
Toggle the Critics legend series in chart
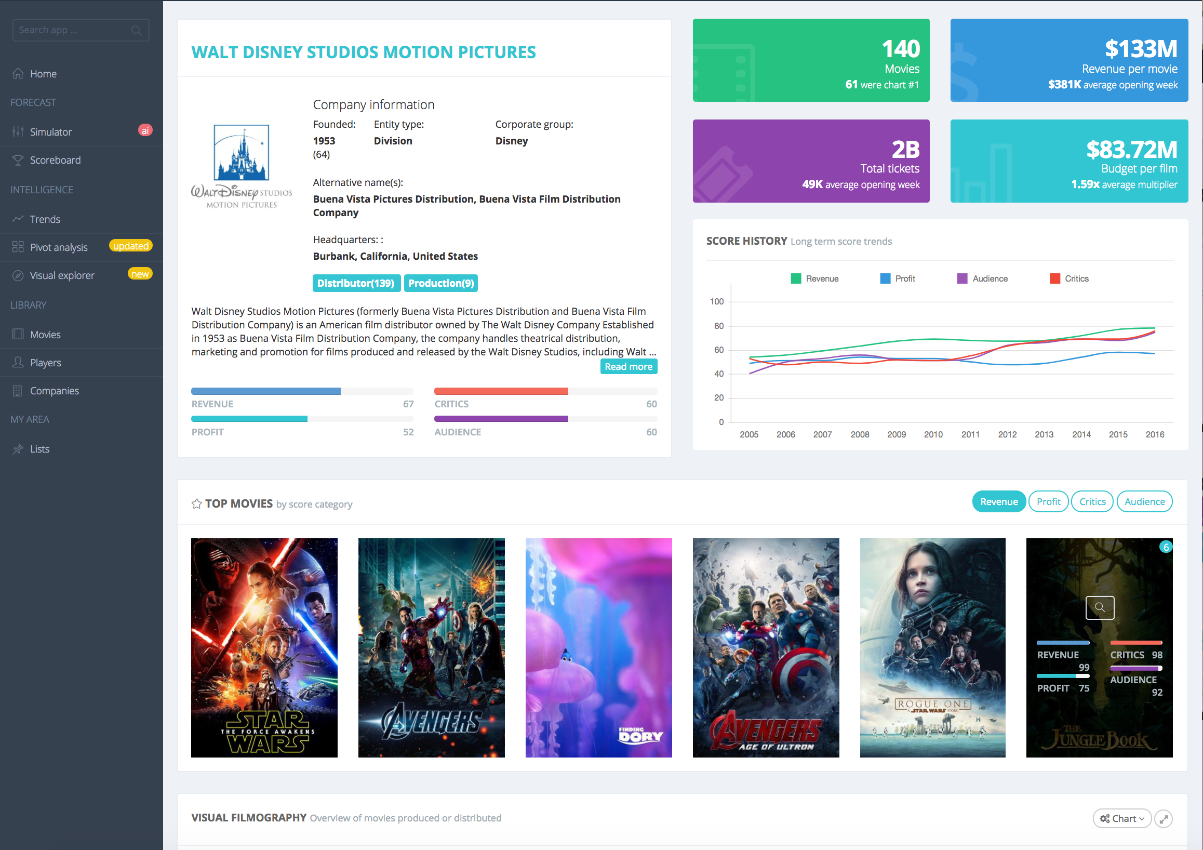(x=1069, y=279)
